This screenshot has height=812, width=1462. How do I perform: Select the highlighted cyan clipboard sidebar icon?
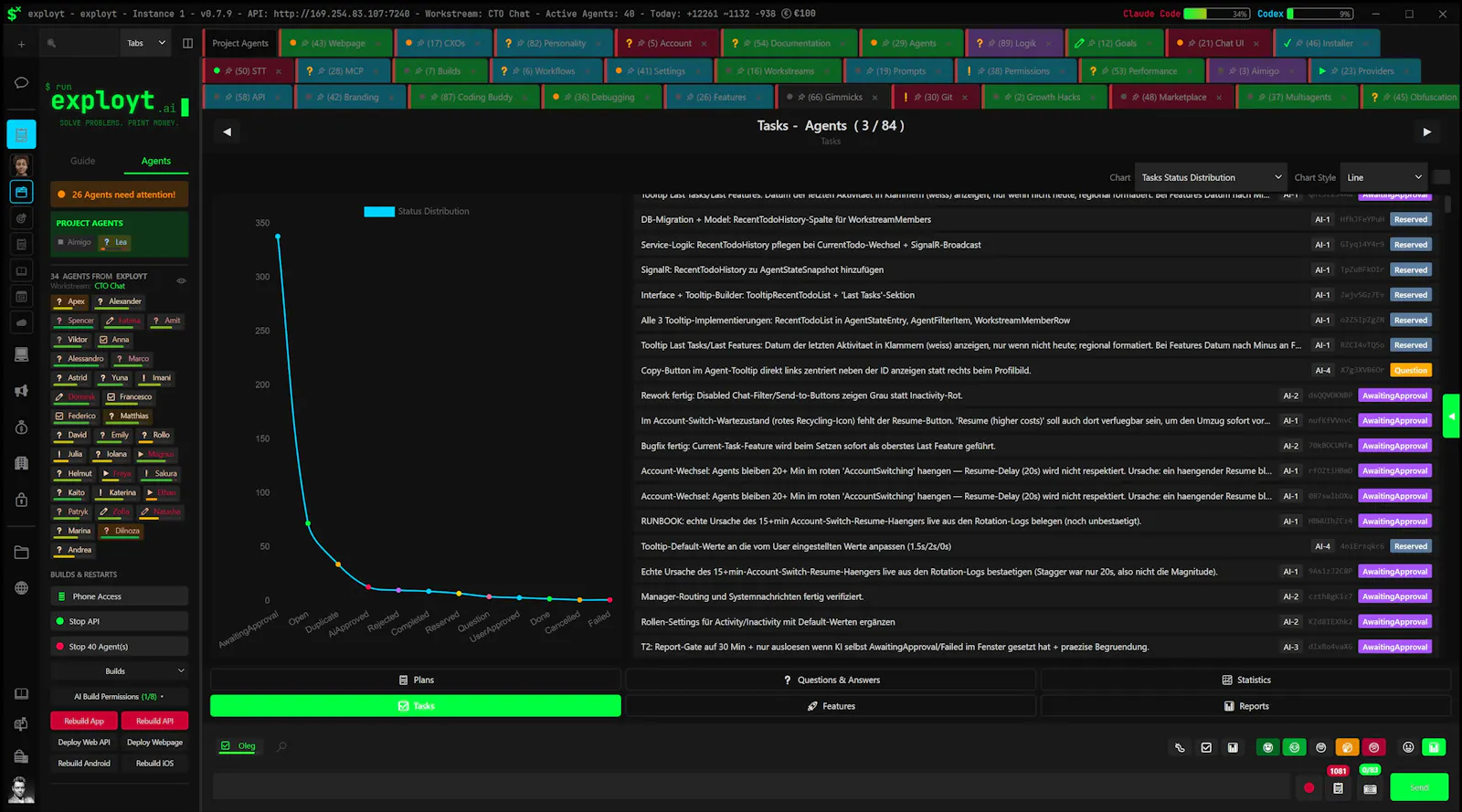[21, 134]
